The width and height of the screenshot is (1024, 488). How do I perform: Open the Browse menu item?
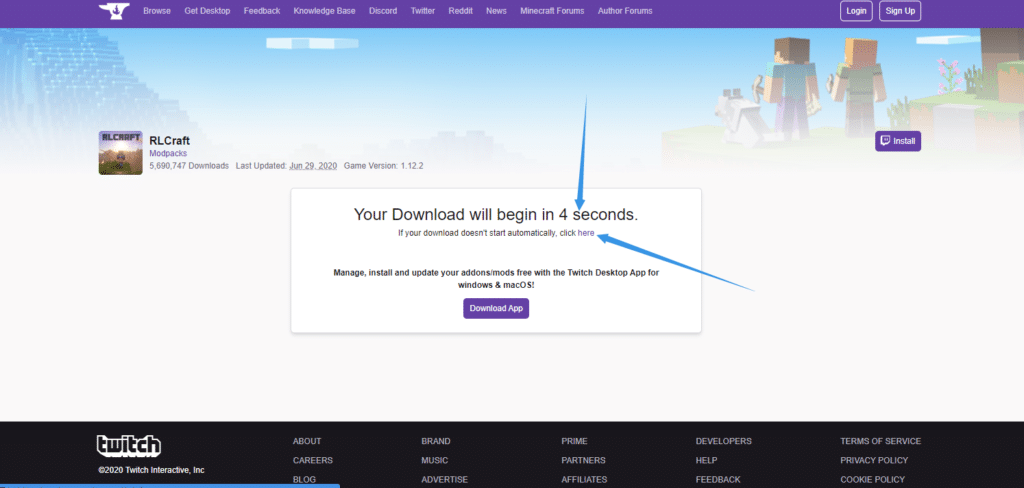(157, 11)
